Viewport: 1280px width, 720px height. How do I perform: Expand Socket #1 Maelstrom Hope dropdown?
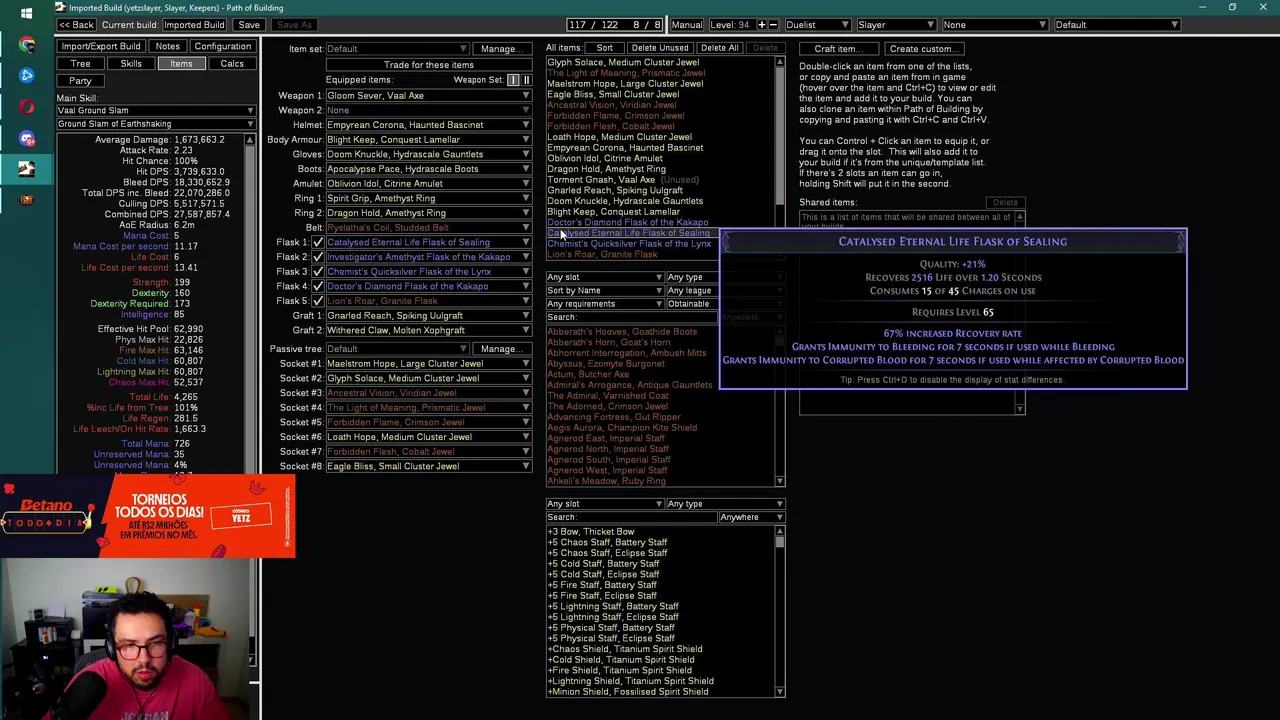tap(428, 364)
